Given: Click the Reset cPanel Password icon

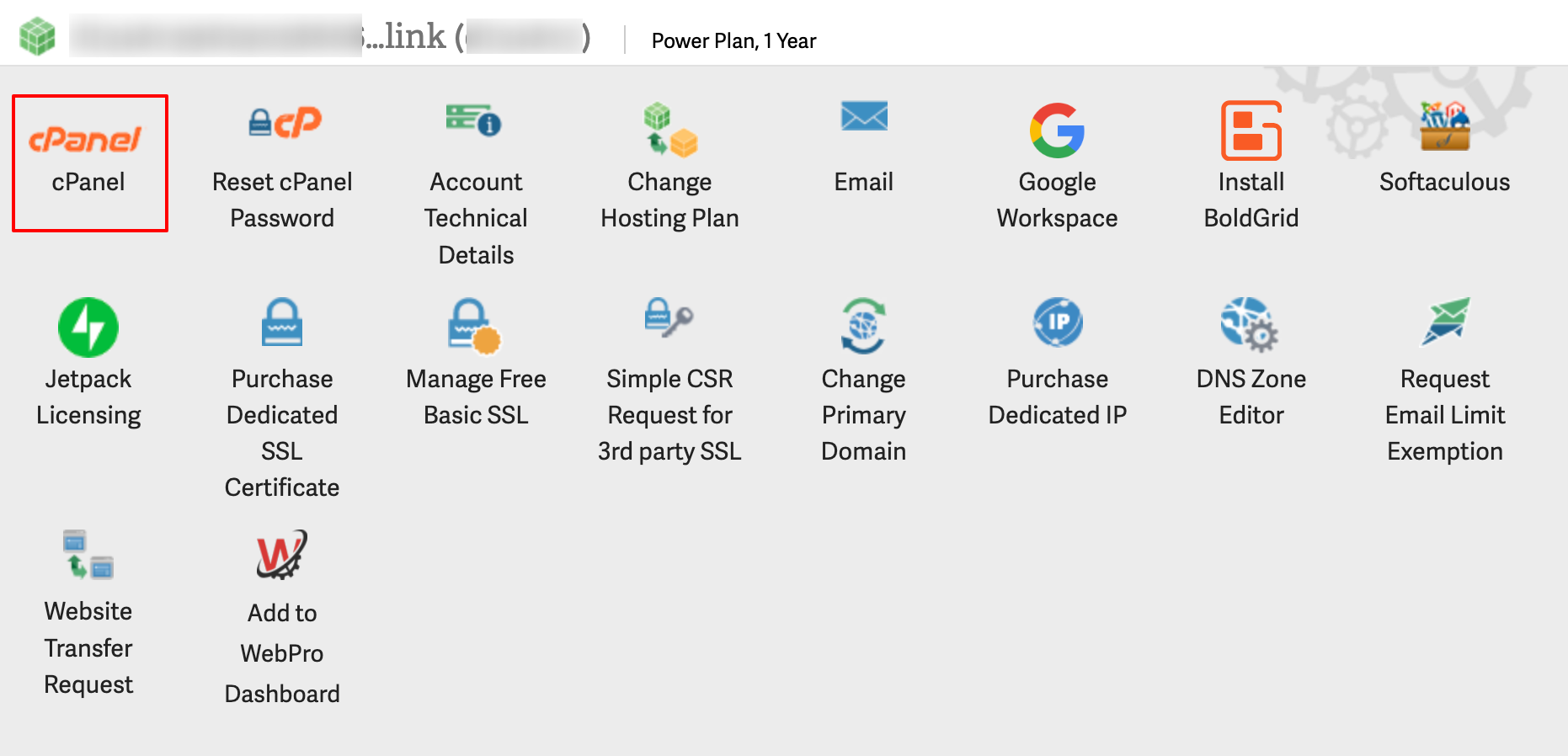Looking at the screenshot, I should [x=285, y=123].
